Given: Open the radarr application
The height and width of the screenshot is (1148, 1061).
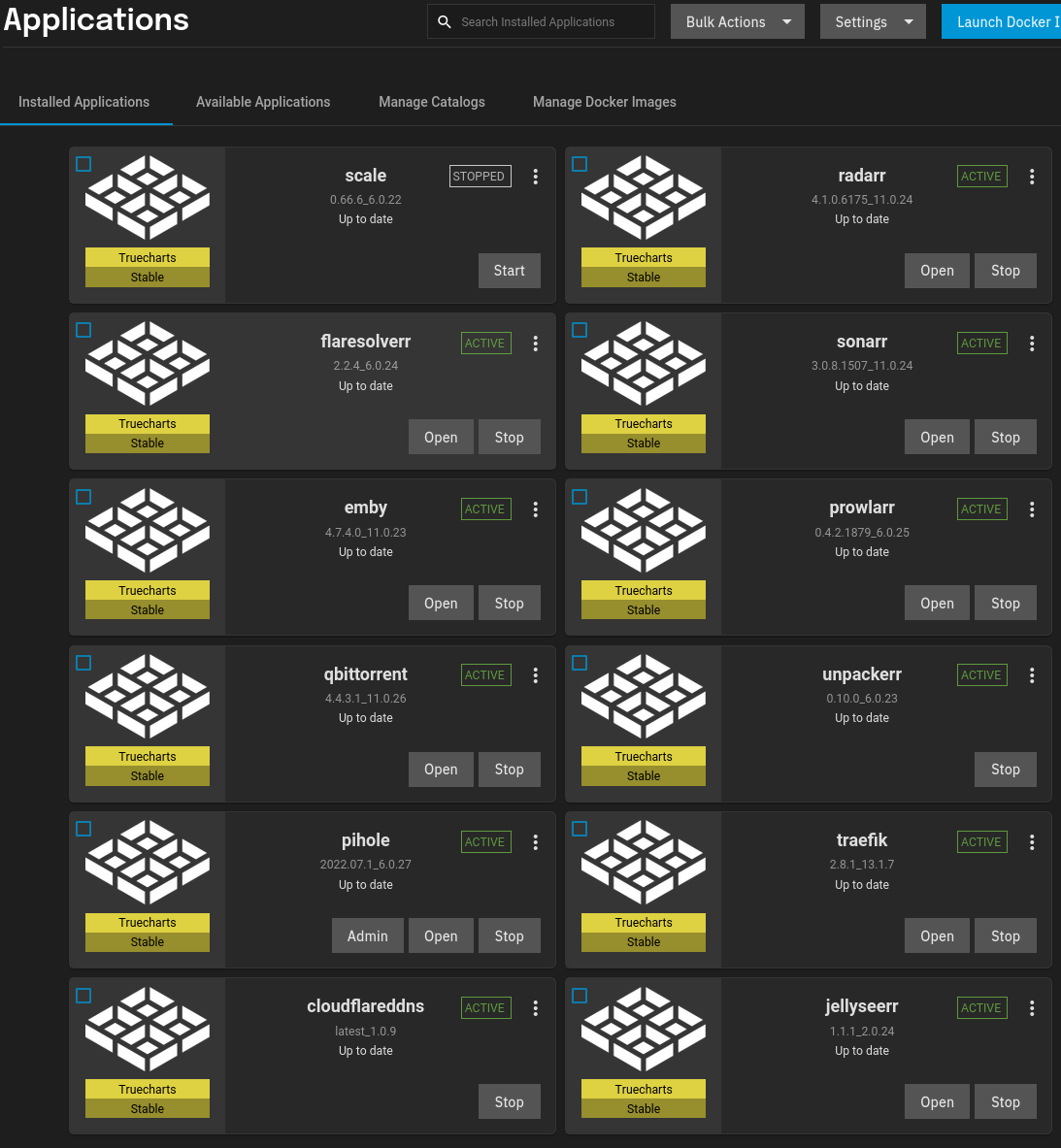Looking at the screenshot, I should [x=938, y=271].
